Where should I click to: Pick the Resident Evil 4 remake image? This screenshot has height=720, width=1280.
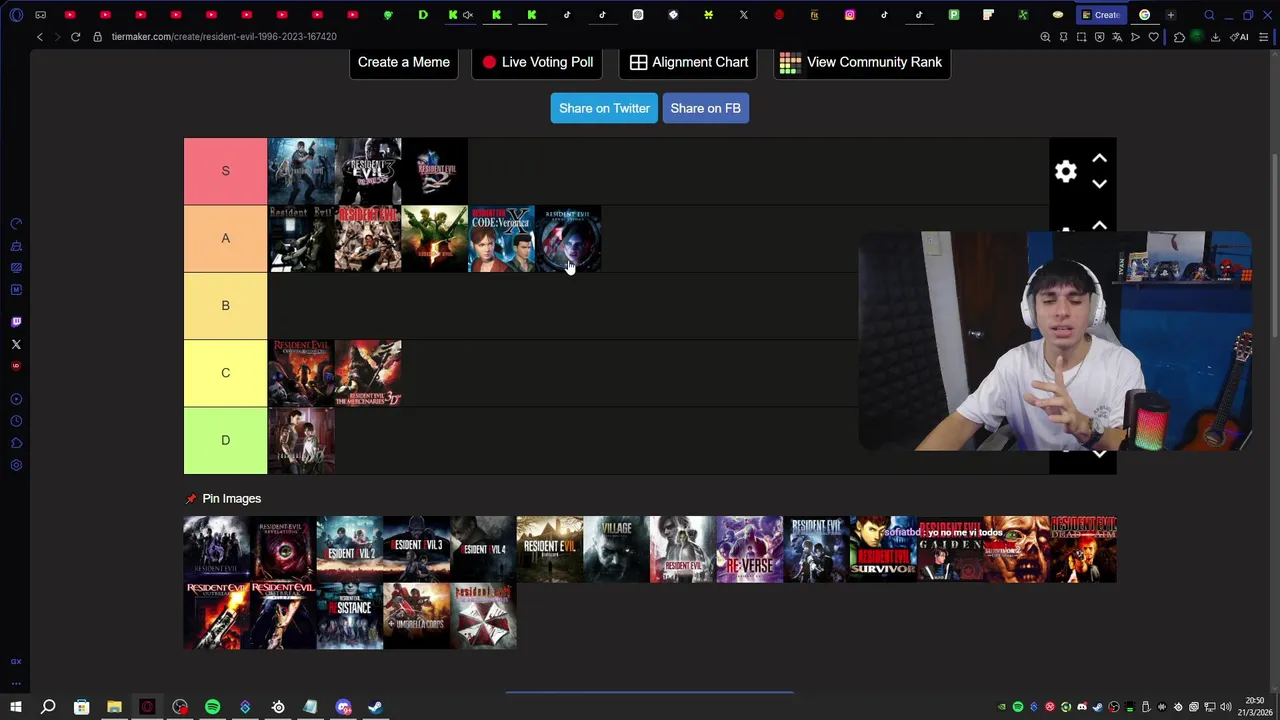[x=483, y=549]
